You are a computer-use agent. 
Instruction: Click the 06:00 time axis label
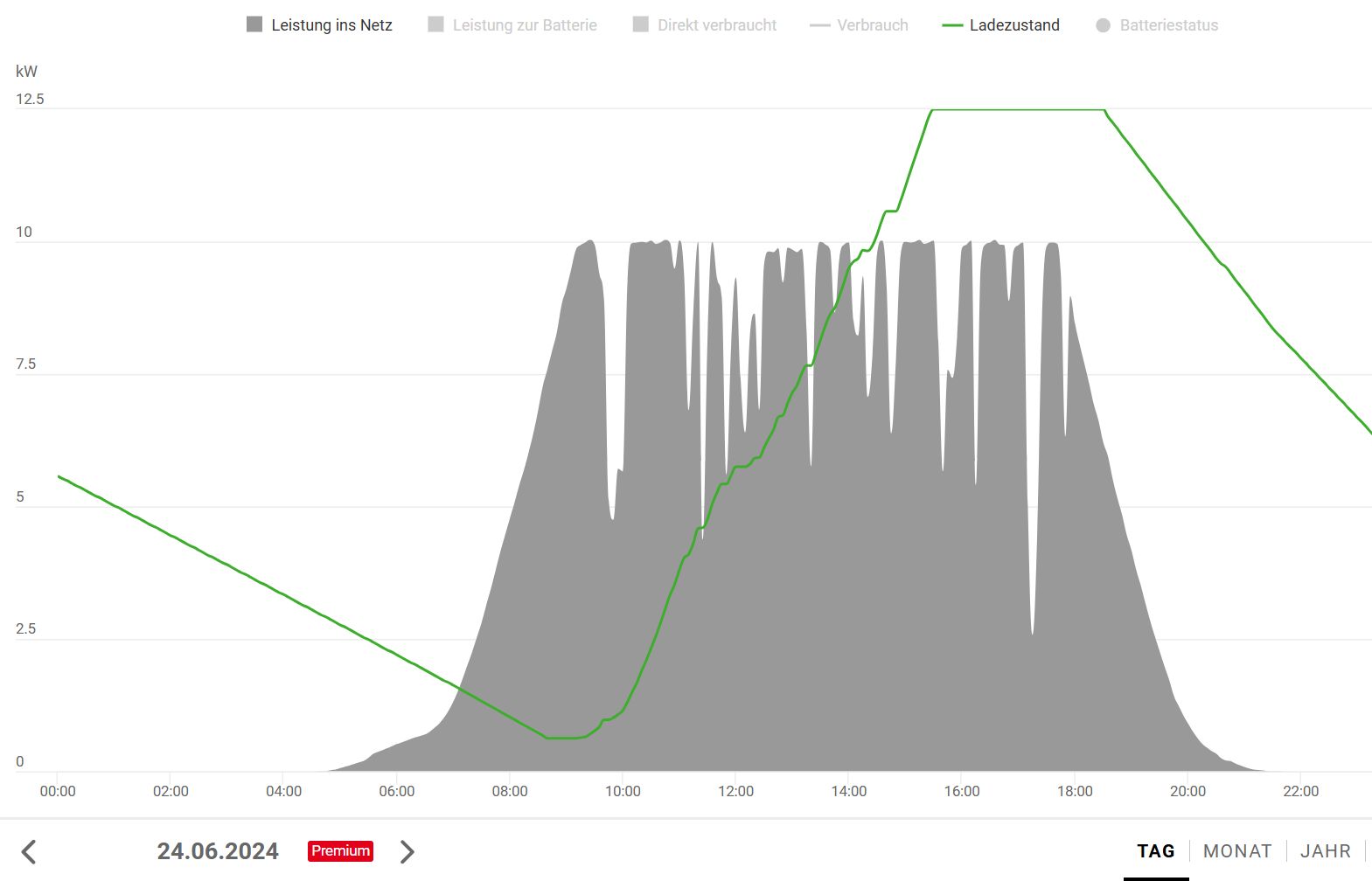point(397,791)
